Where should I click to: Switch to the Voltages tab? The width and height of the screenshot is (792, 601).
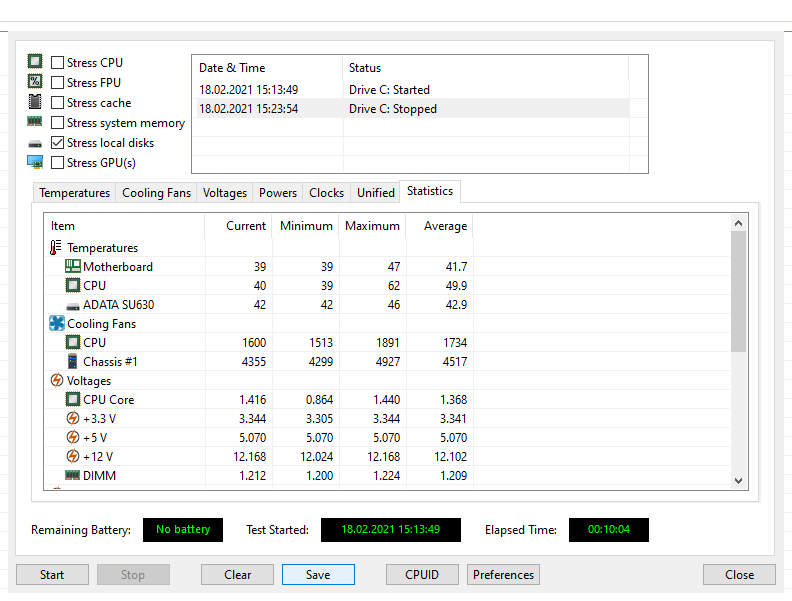click(225, 193)
